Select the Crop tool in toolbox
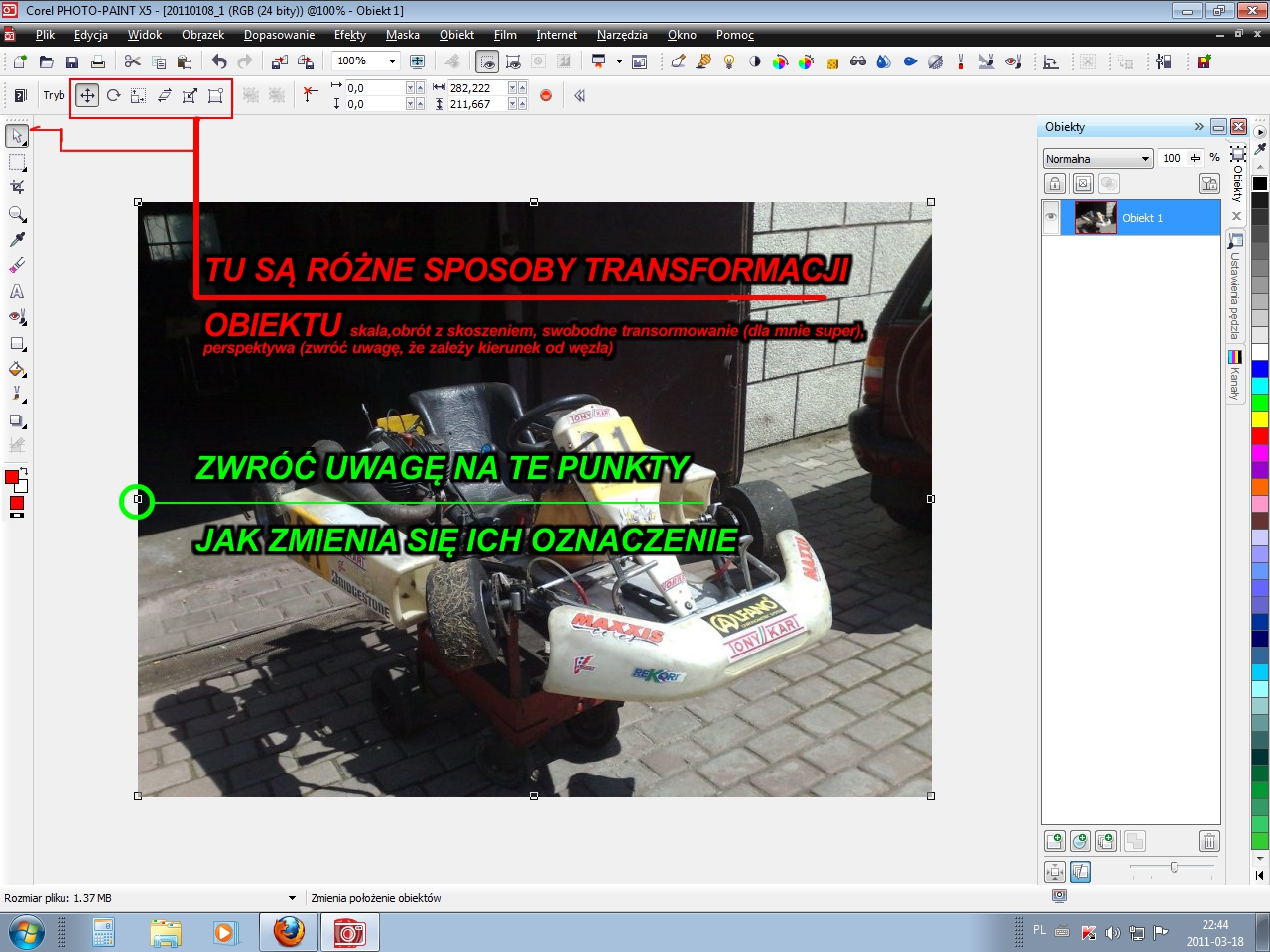This screenshot has width=1270, height=952. pyautogui.click(x=17, y=187)
